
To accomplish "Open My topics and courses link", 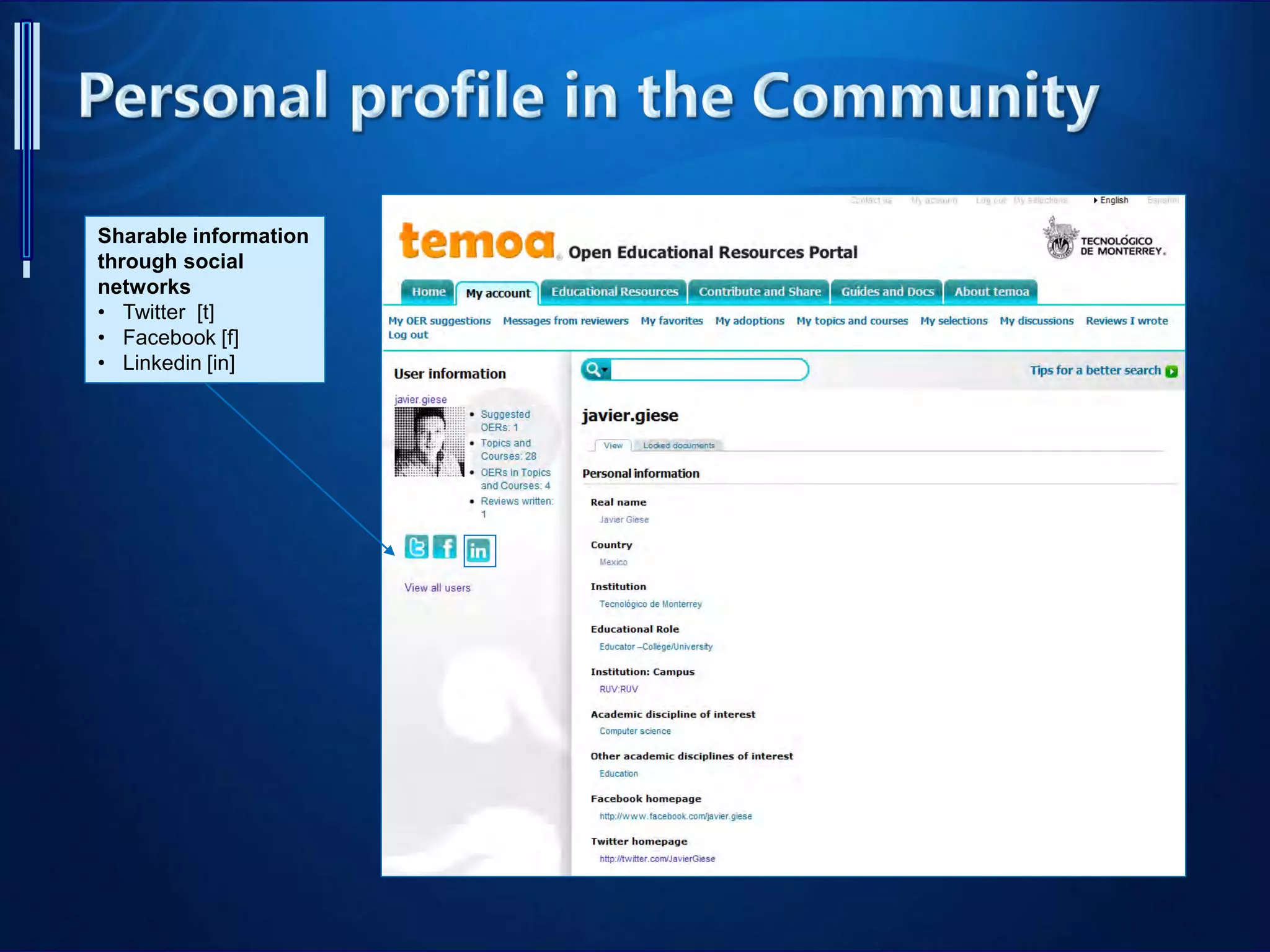I will pos(852,321).
